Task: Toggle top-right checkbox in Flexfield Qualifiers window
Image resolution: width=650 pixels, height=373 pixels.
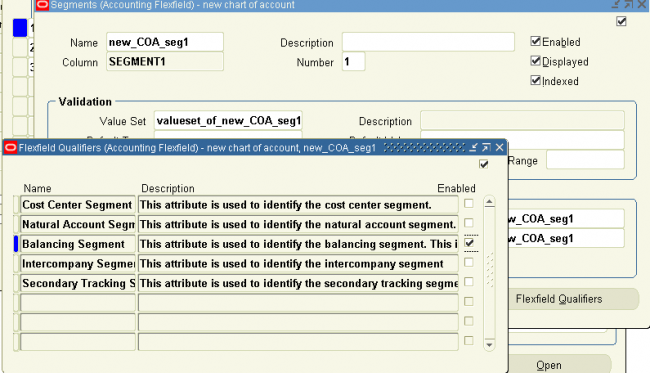Action: coord(483,164)
